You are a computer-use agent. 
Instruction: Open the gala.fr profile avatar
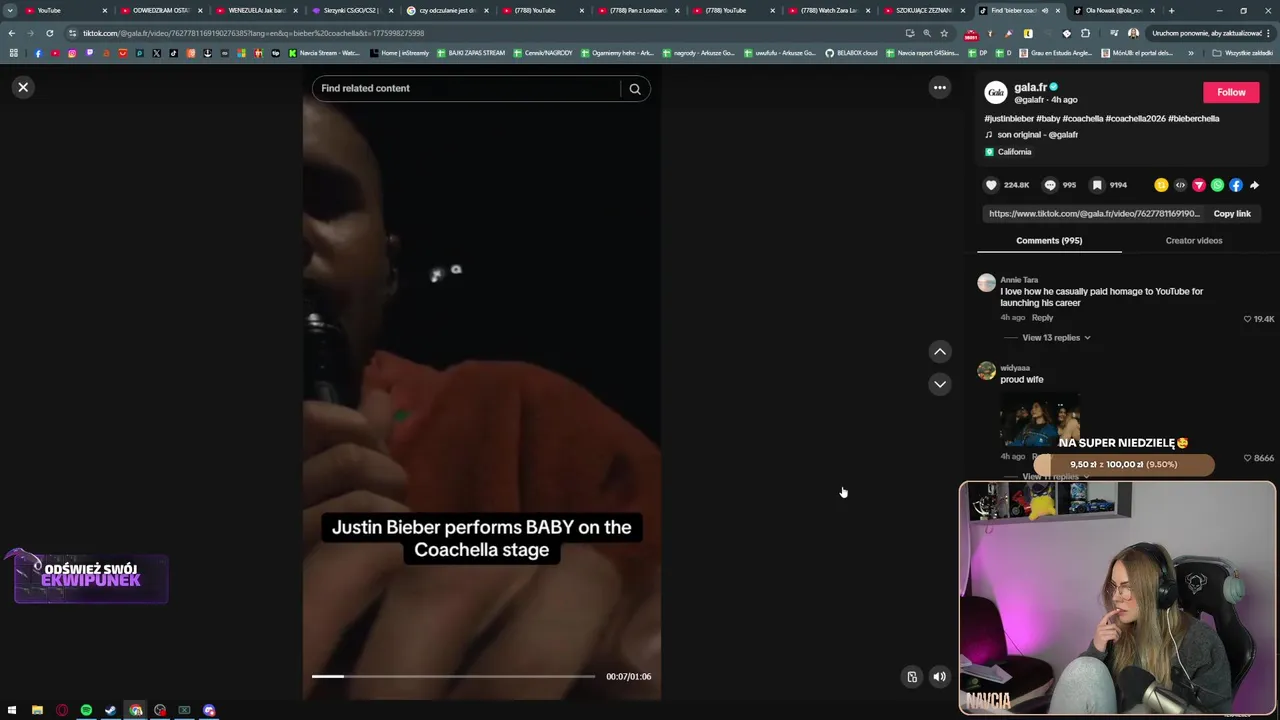(995, 93)
